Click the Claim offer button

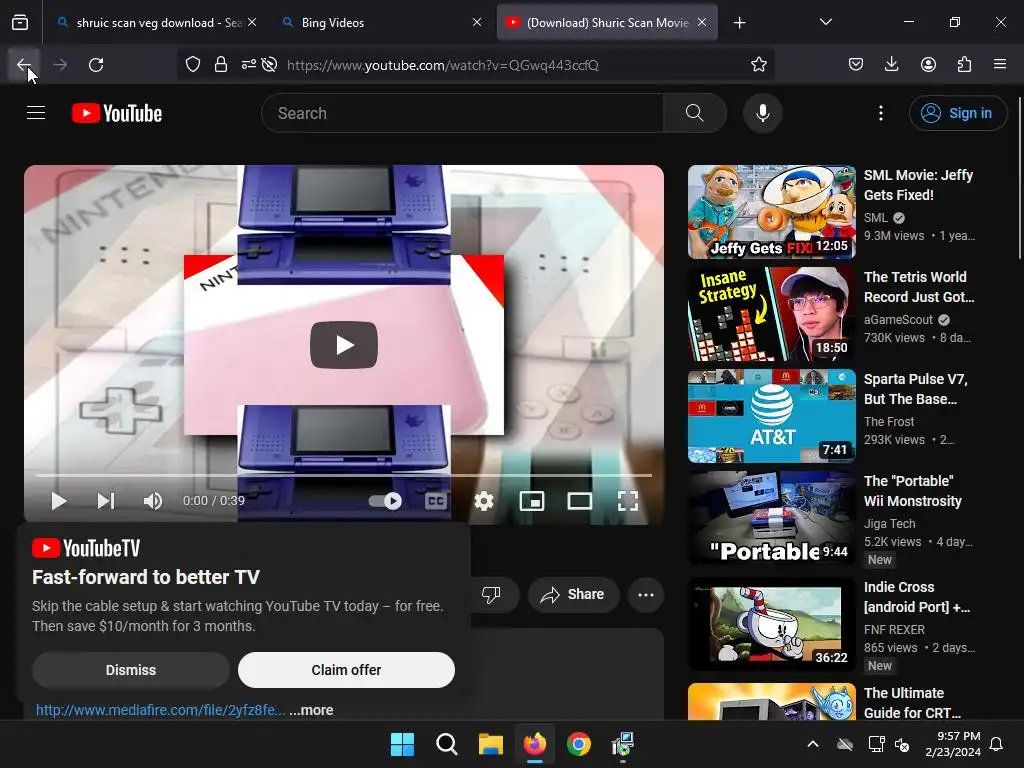pyautogui.click(x=346, y=670)
